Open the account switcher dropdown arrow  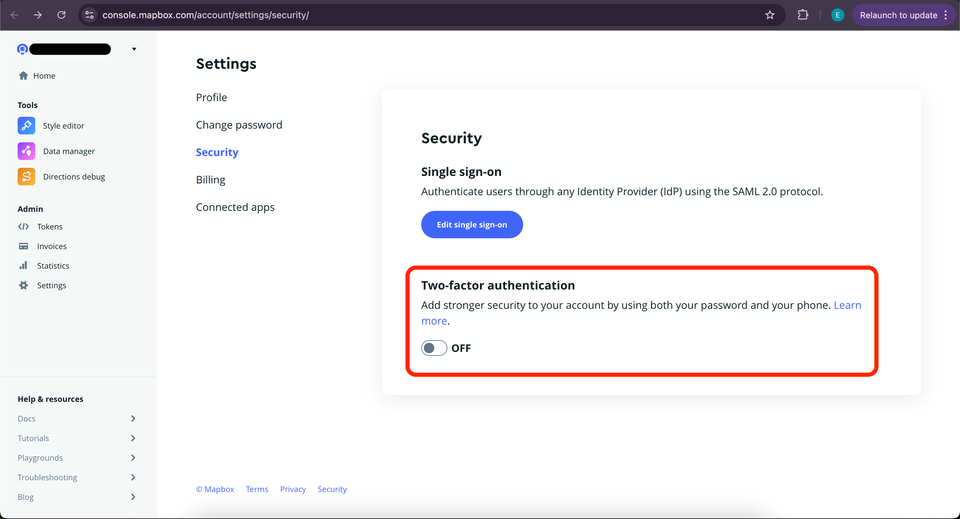[x=134, y=49]
